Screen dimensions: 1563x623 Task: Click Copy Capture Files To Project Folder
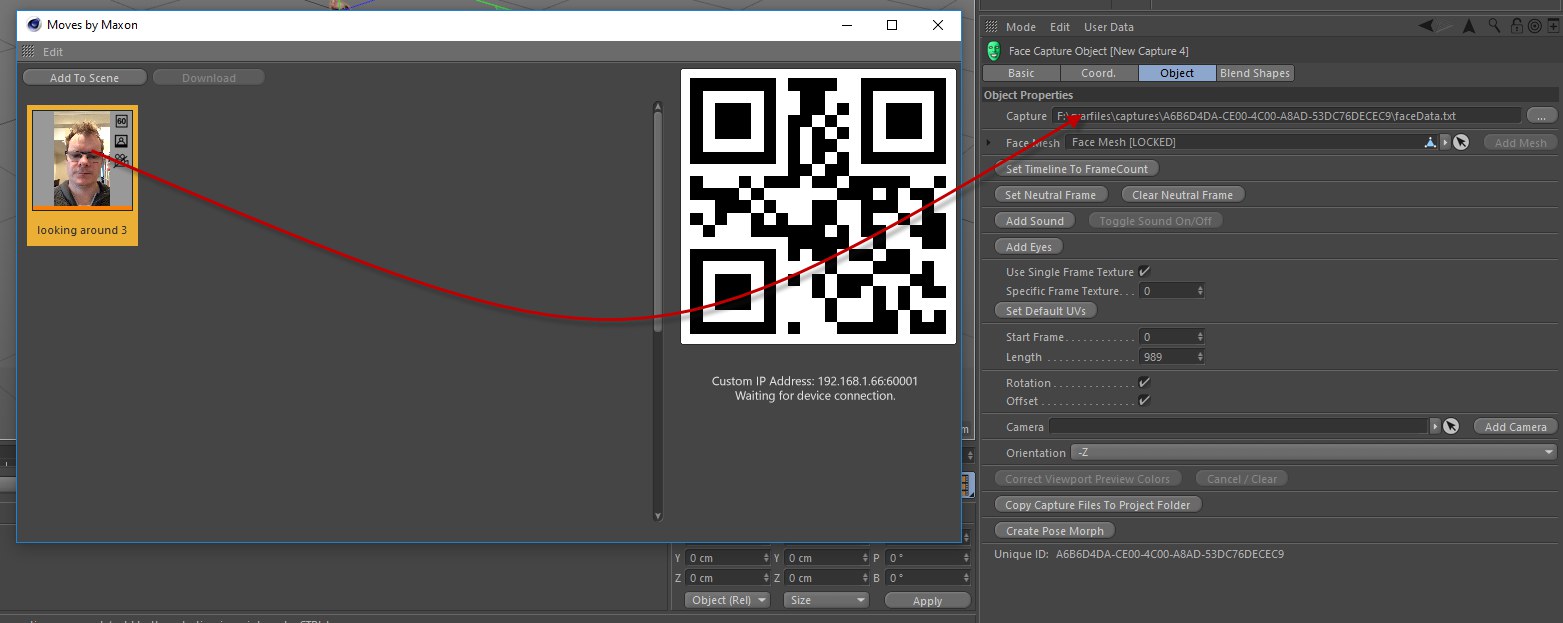pyautogui.click(x=1098, y=505)
